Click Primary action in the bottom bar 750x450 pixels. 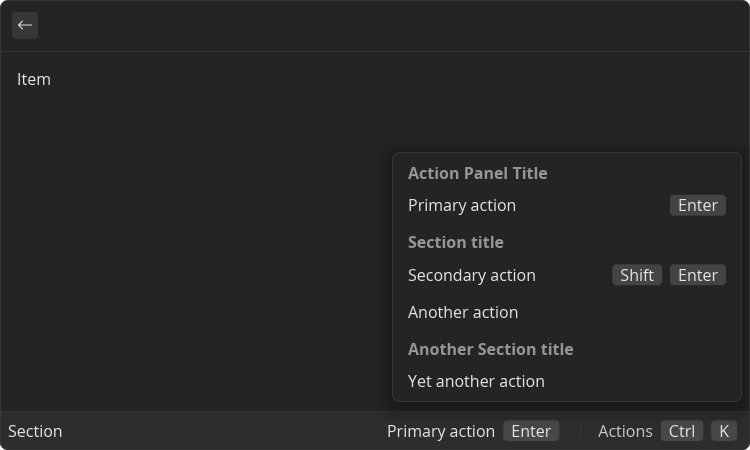(441, 431)
